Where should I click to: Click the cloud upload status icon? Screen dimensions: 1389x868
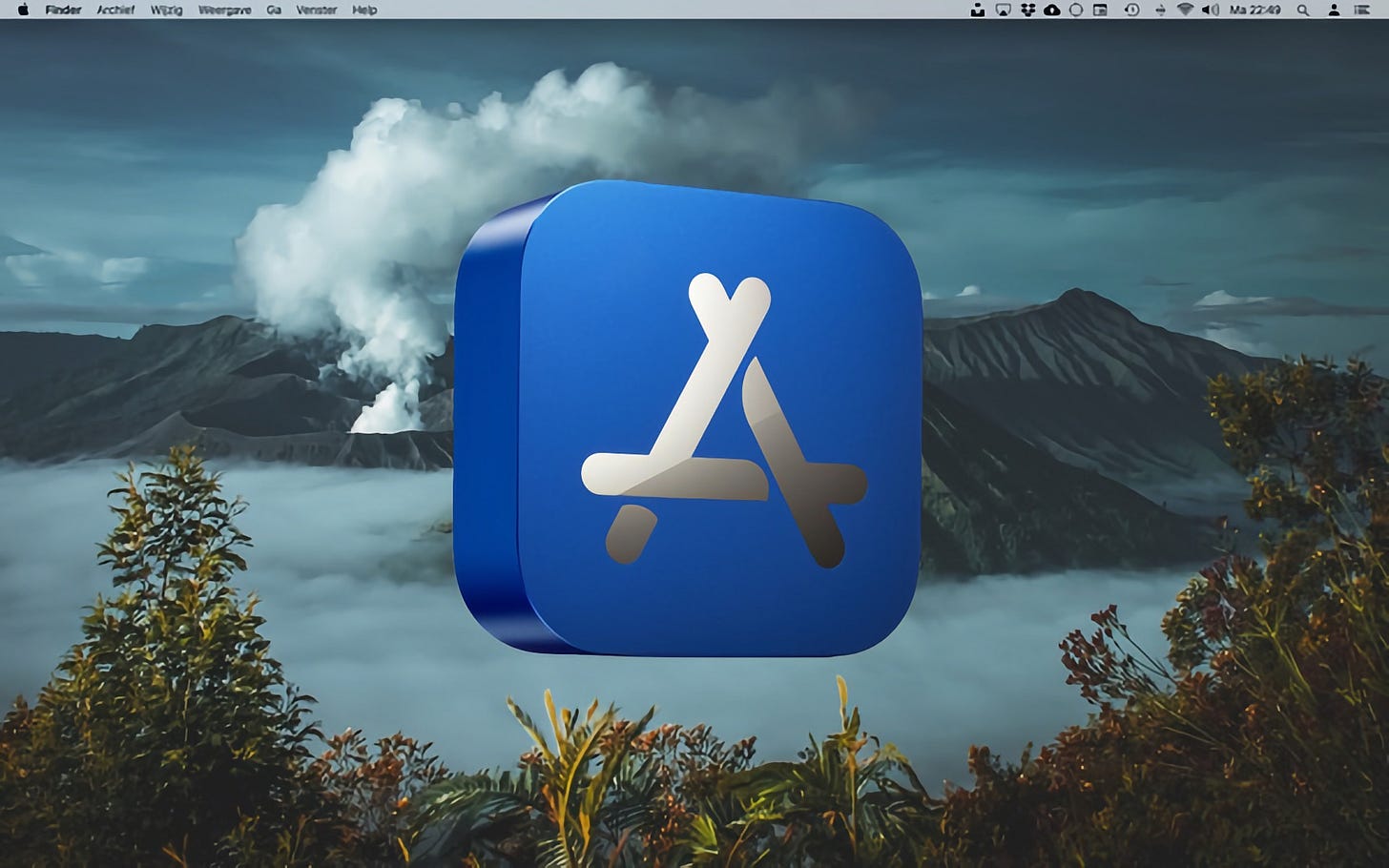pyautogui.click(x=1051, y=10)
